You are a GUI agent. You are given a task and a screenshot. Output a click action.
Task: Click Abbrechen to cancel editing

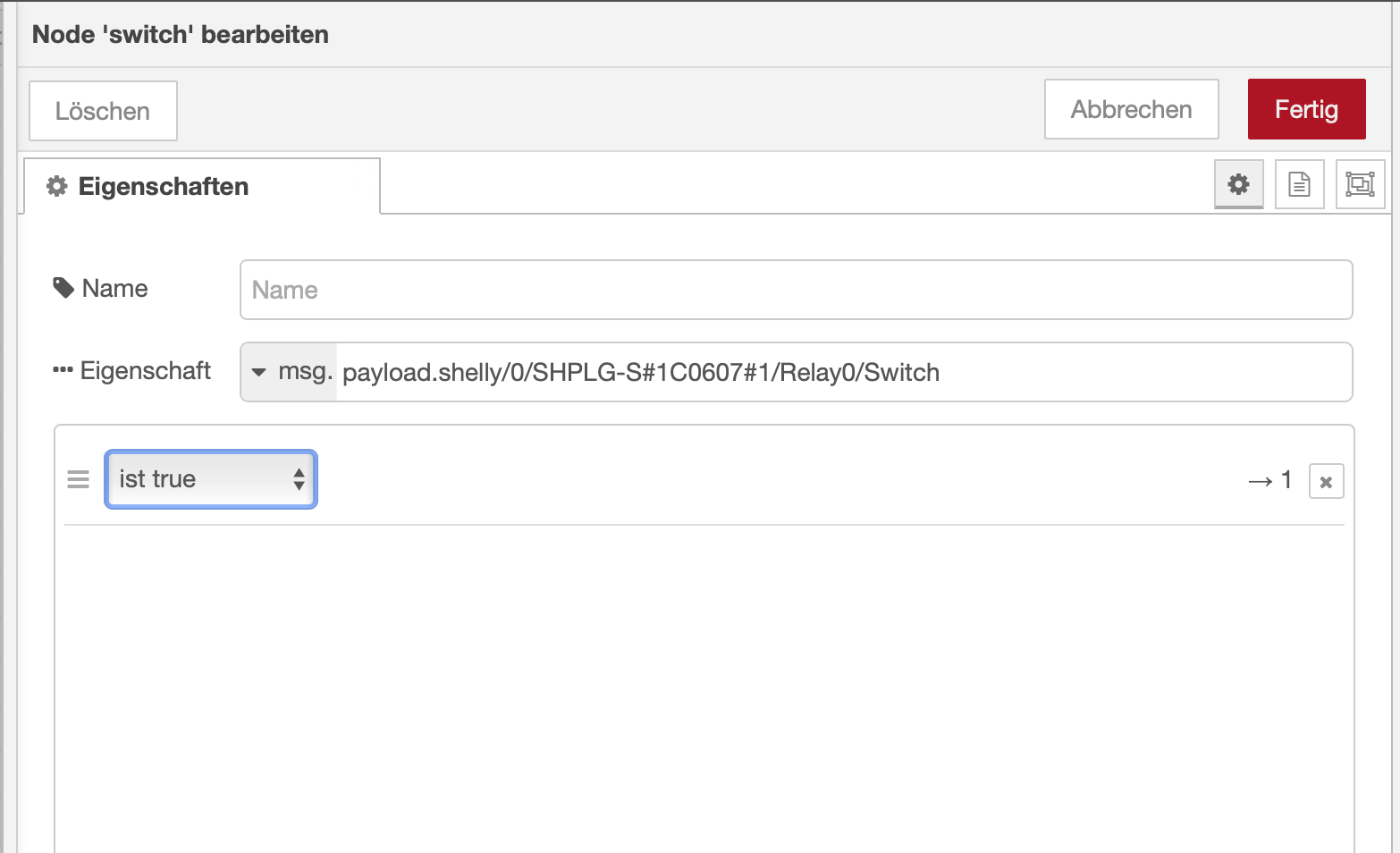point(1131,109)
